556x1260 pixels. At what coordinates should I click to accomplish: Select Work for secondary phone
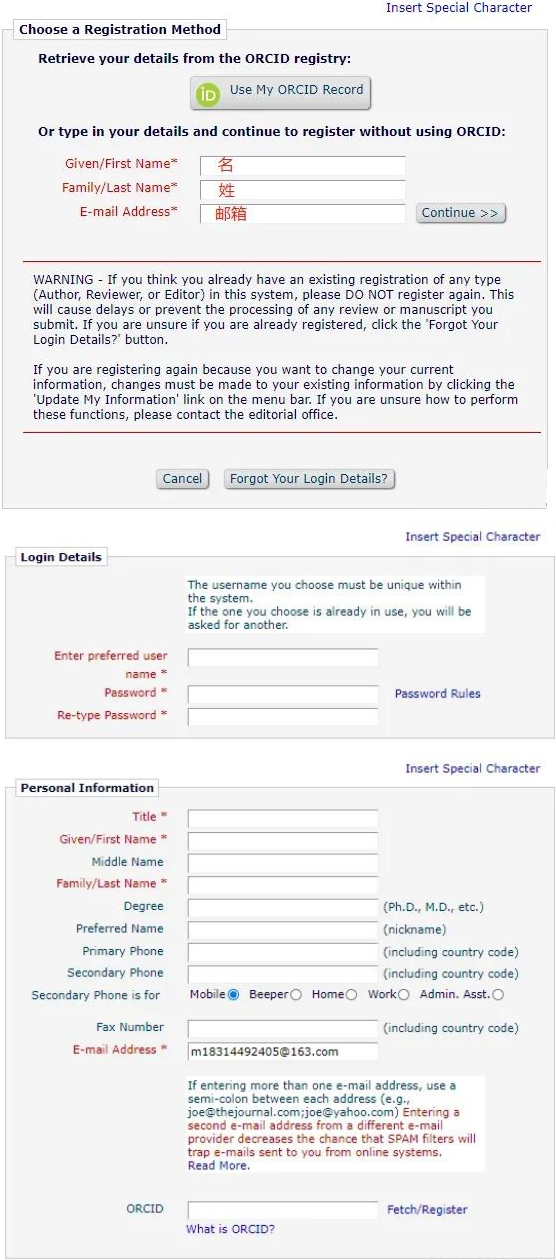(404, 995)
